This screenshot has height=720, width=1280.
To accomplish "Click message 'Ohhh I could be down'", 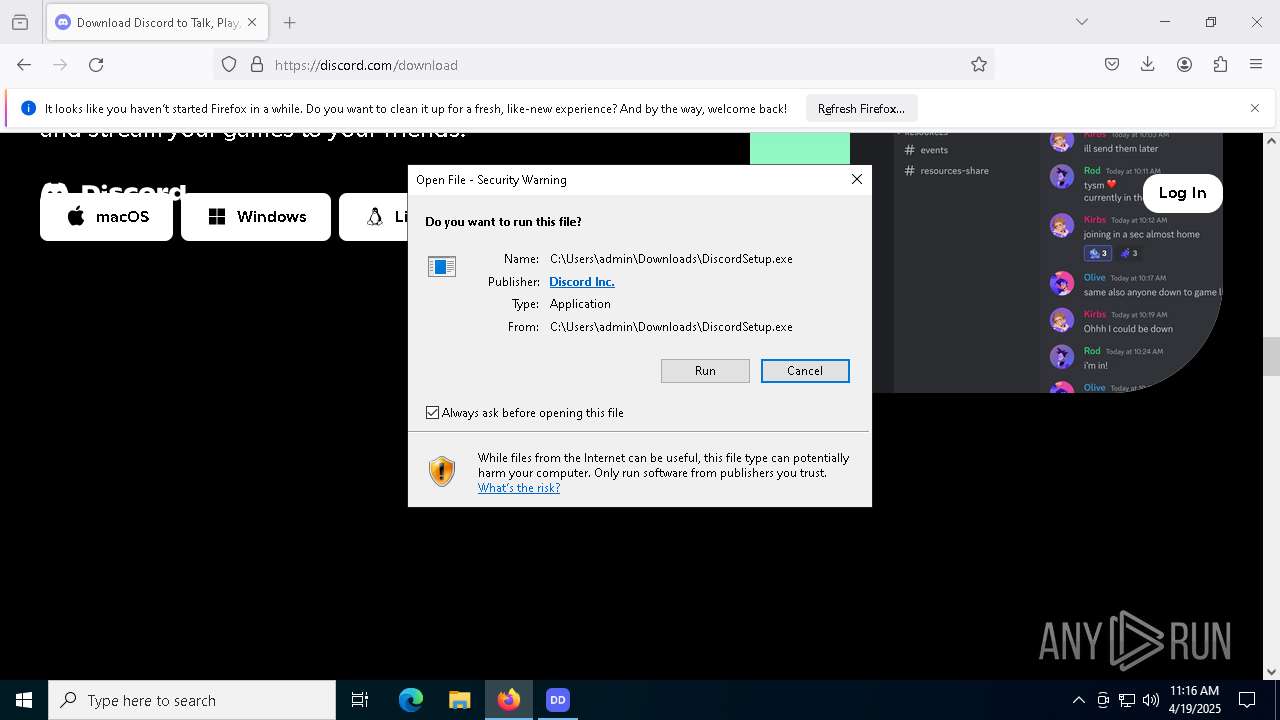I will 1128,329.
